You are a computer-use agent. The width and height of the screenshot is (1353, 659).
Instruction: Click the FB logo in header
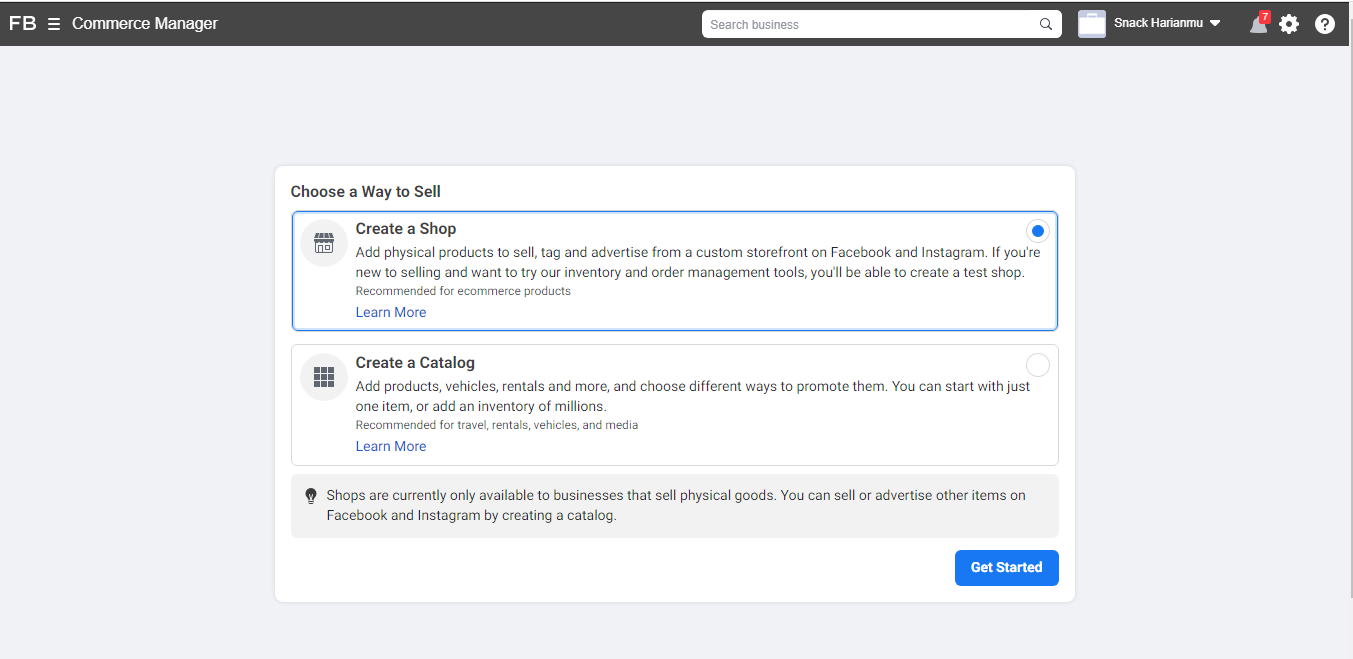click(x=23, y=23)
